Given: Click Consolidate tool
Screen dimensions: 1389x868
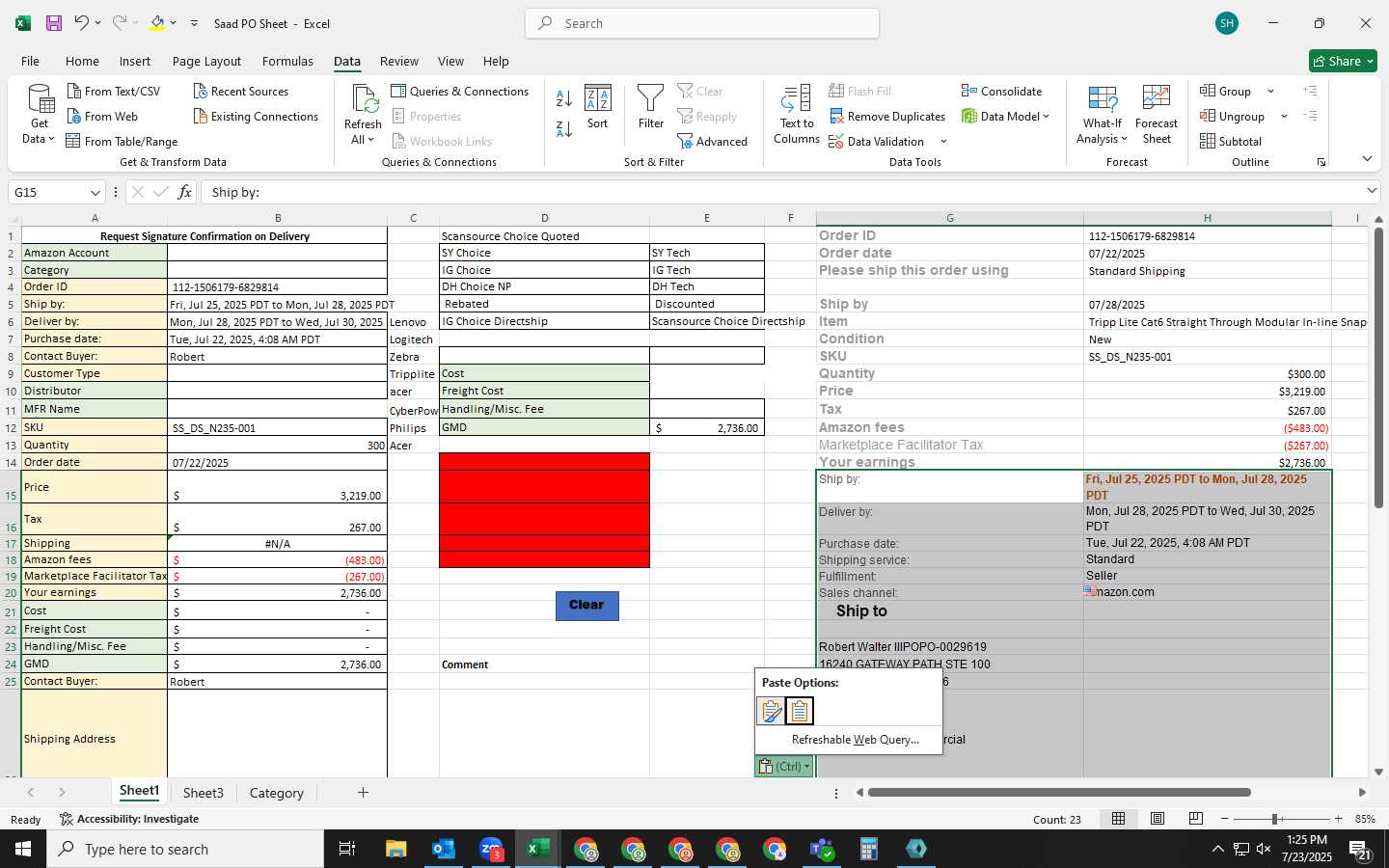Looking at the screenshot, I should point(1001,91).
